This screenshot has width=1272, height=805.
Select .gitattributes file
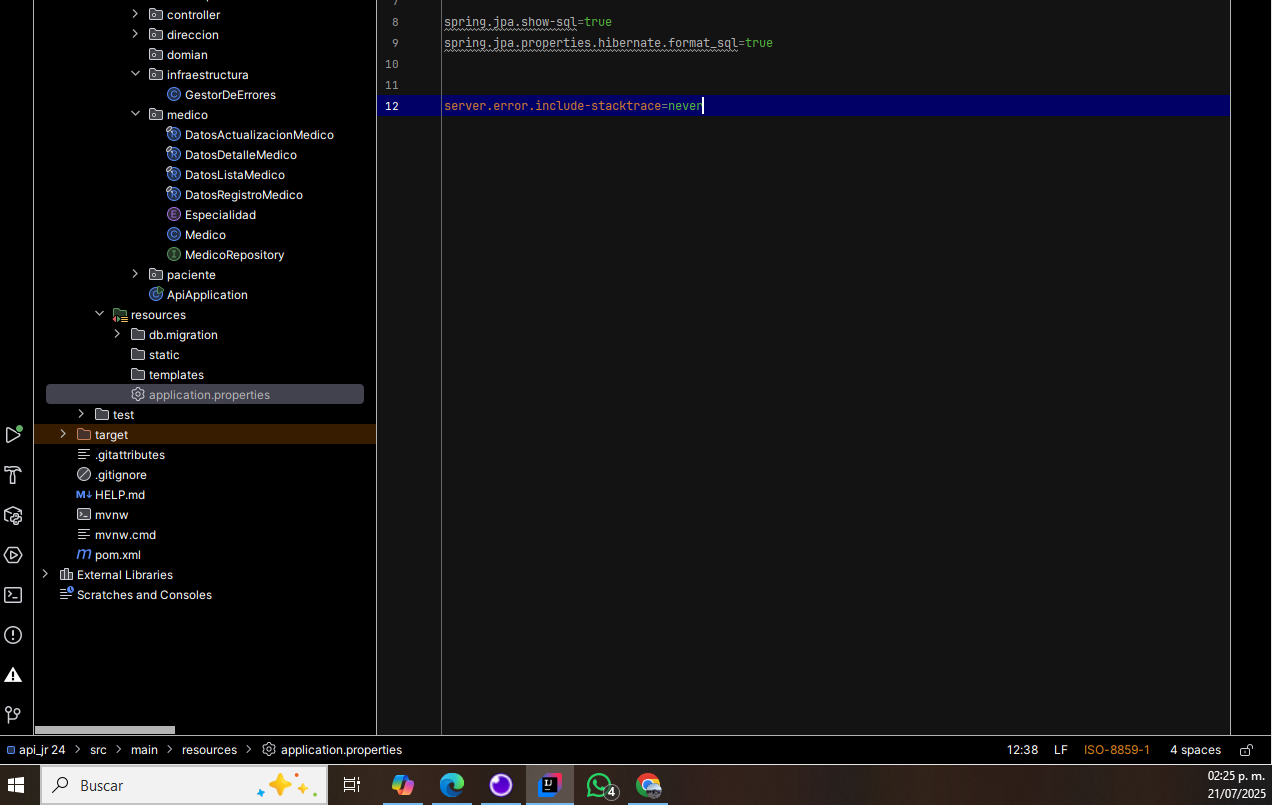point(130,455)
